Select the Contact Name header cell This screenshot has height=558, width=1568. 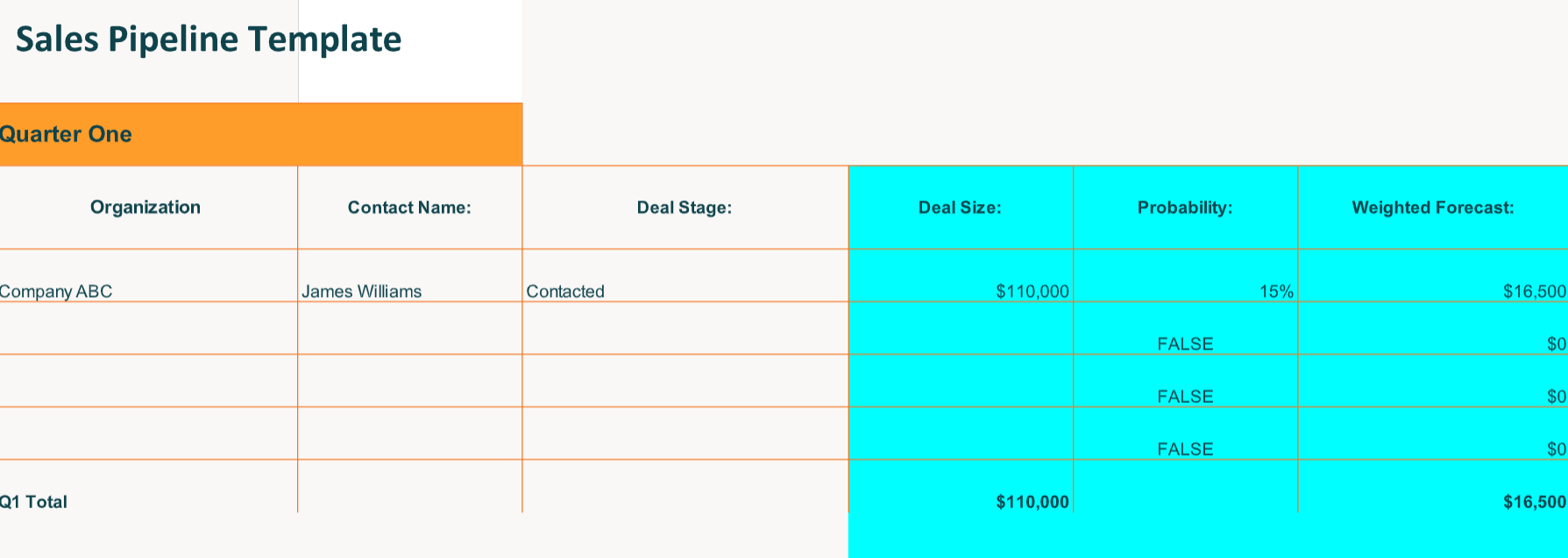(409, 208)
